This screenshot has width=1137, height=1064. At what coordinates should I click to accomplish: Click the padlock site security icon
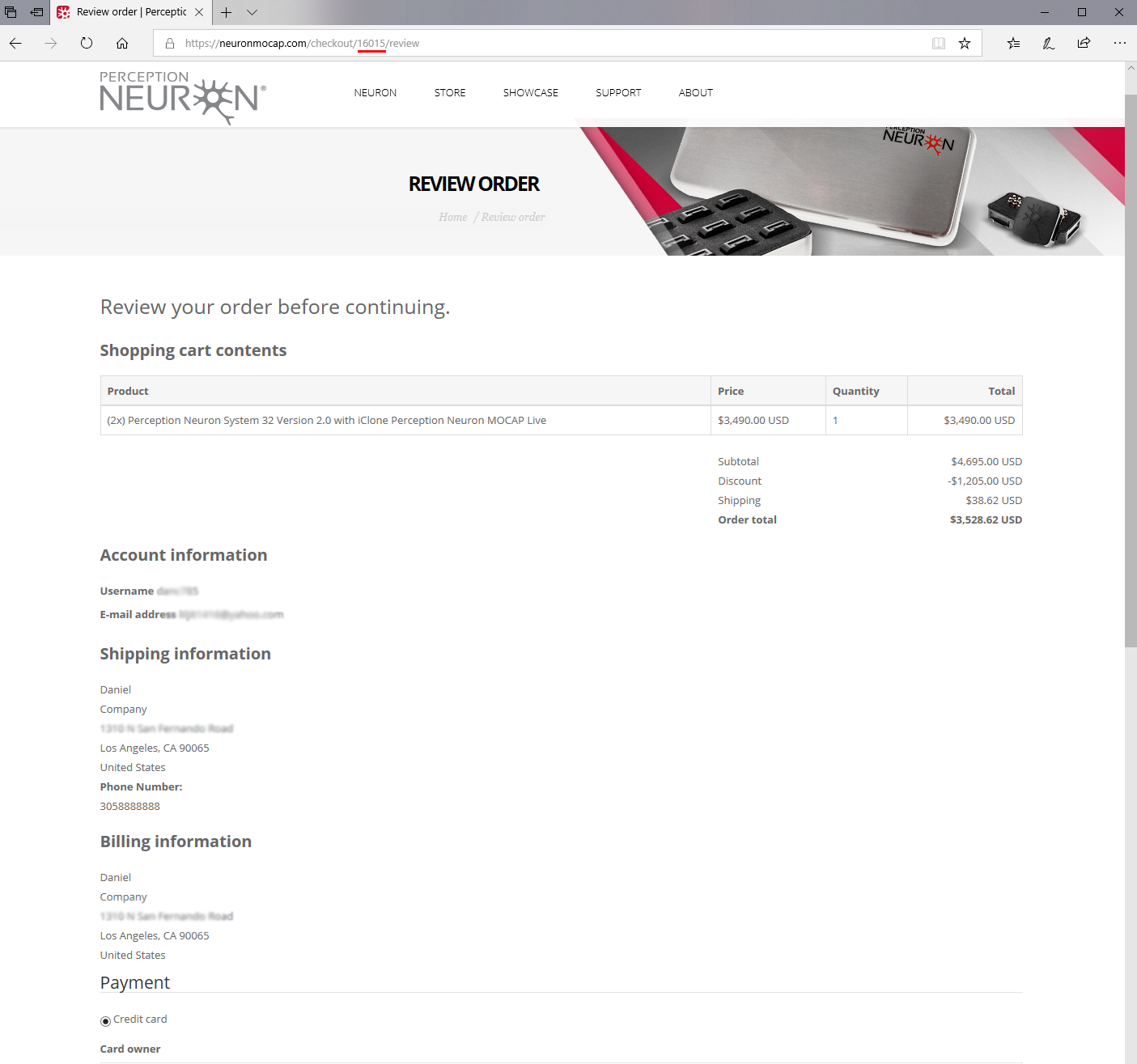[170, 44]
